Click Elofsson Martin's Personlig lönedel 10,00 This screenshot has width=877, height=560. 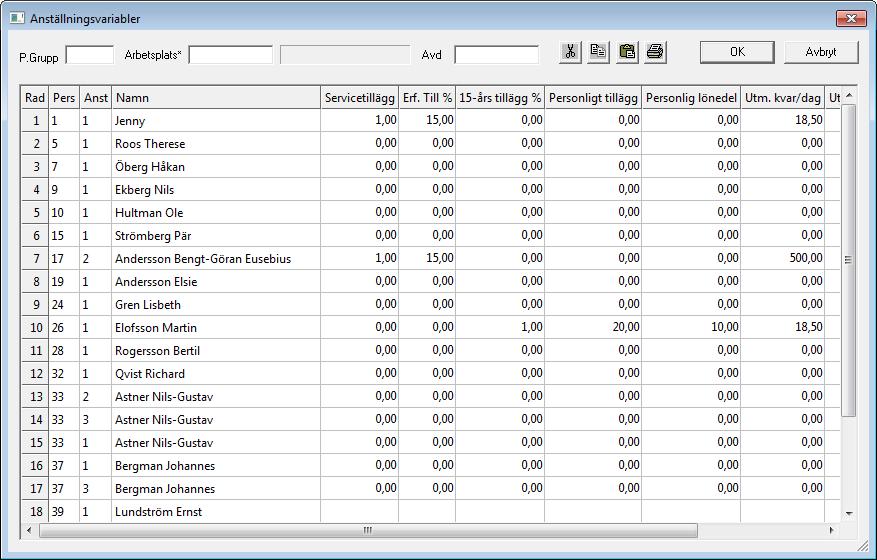pos(691,327)
